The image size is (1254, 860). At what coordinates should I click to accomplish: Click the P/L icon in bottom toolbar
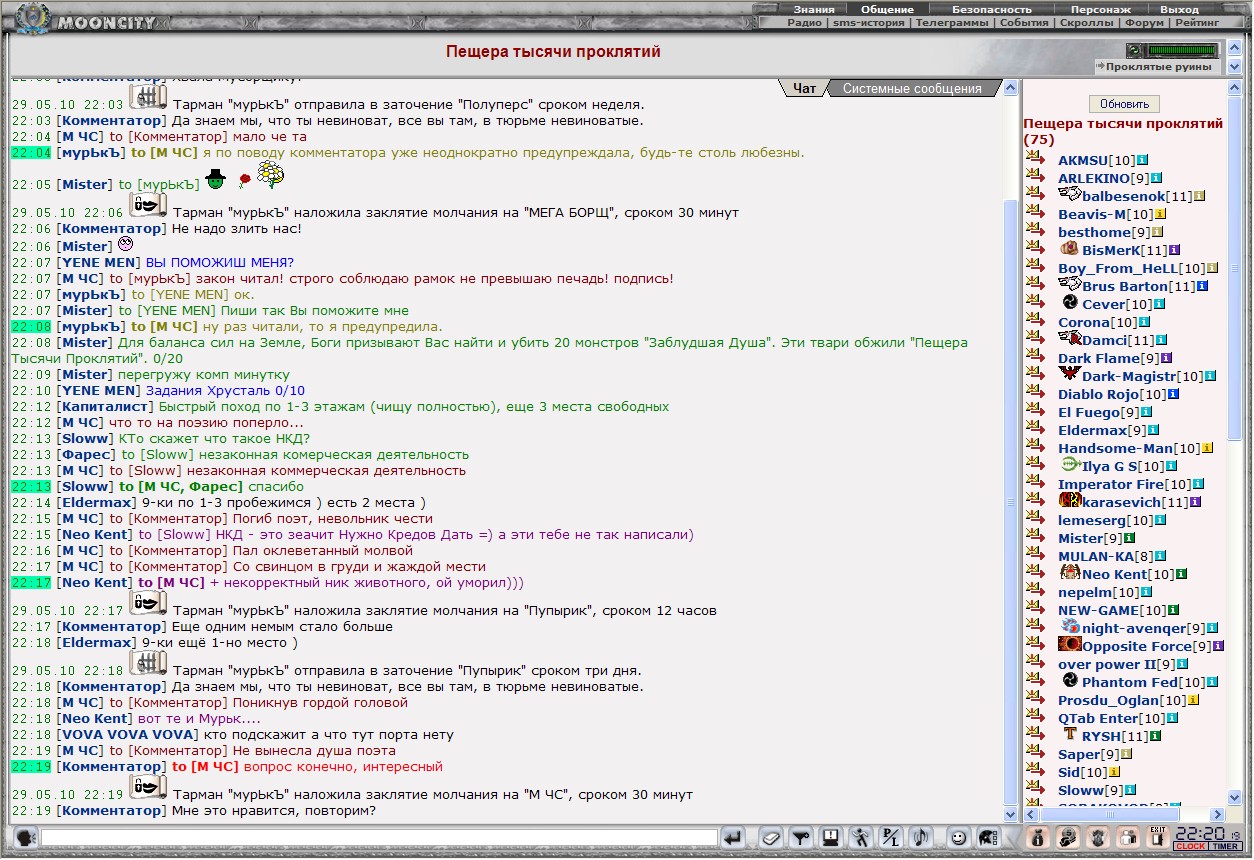click(x=891, y=838)
